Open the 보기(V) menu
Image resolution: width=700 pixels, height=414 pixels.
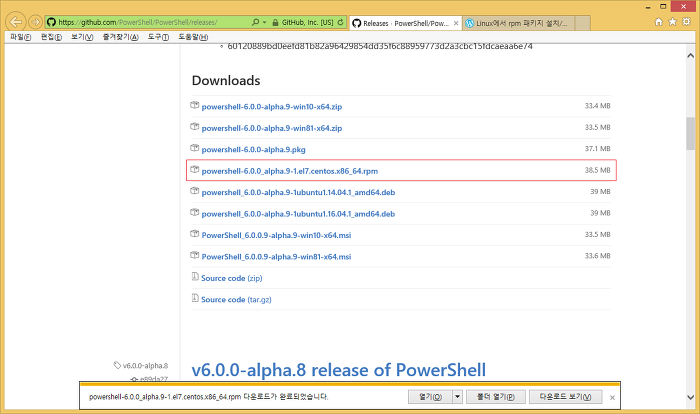pos(82,37)
